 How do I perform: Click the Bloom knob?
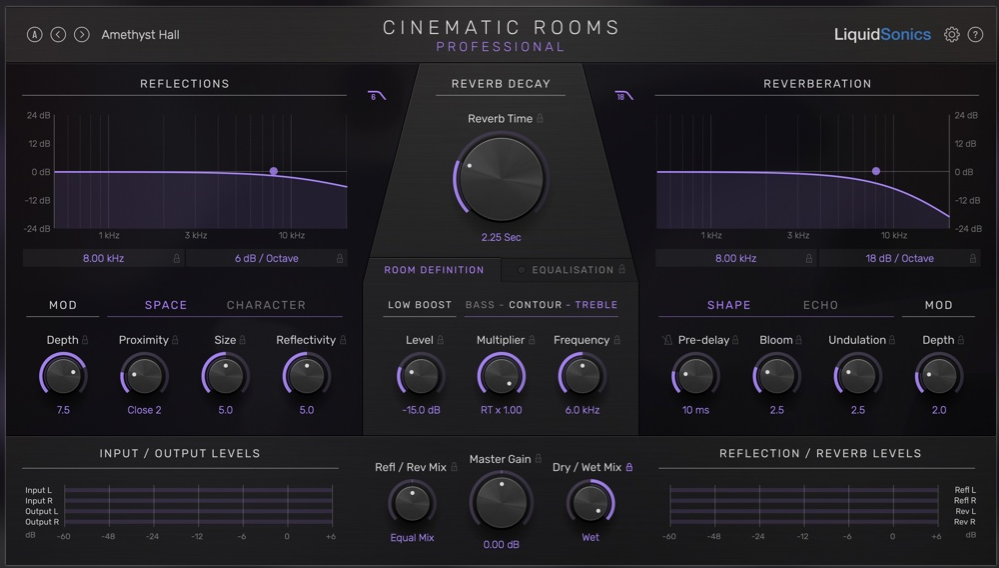coord(777,376)
